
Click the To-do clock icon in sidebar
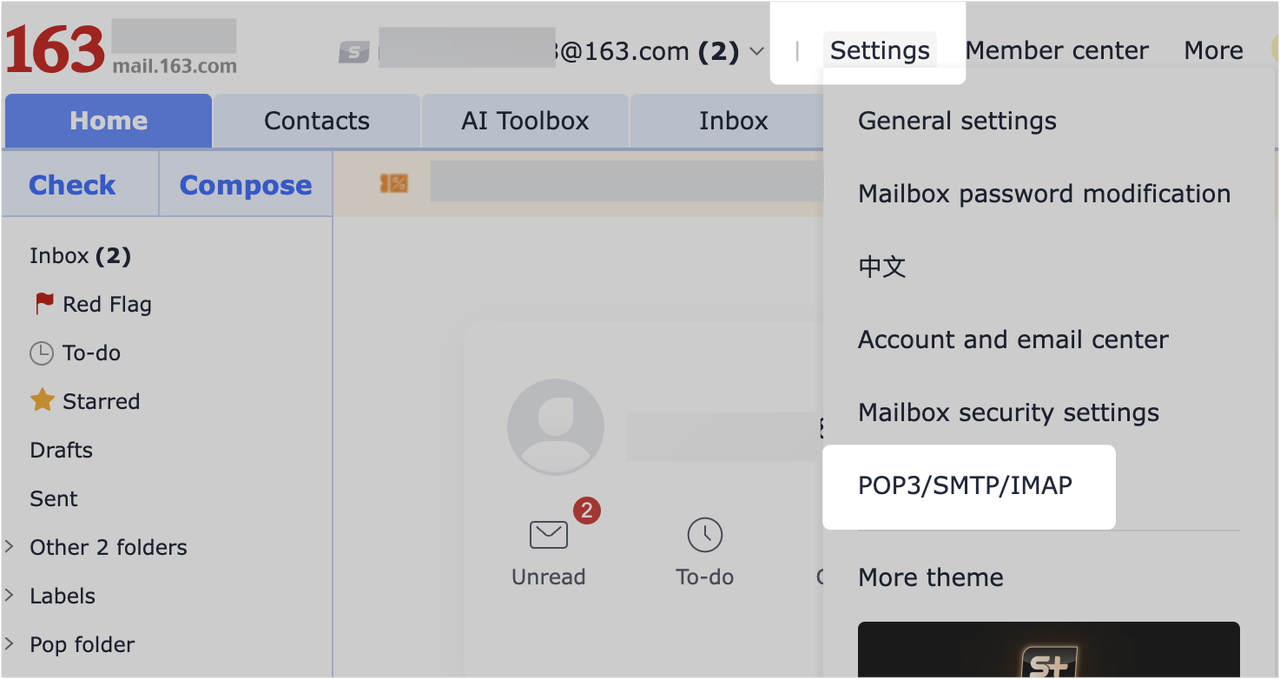tap(41, 353)
